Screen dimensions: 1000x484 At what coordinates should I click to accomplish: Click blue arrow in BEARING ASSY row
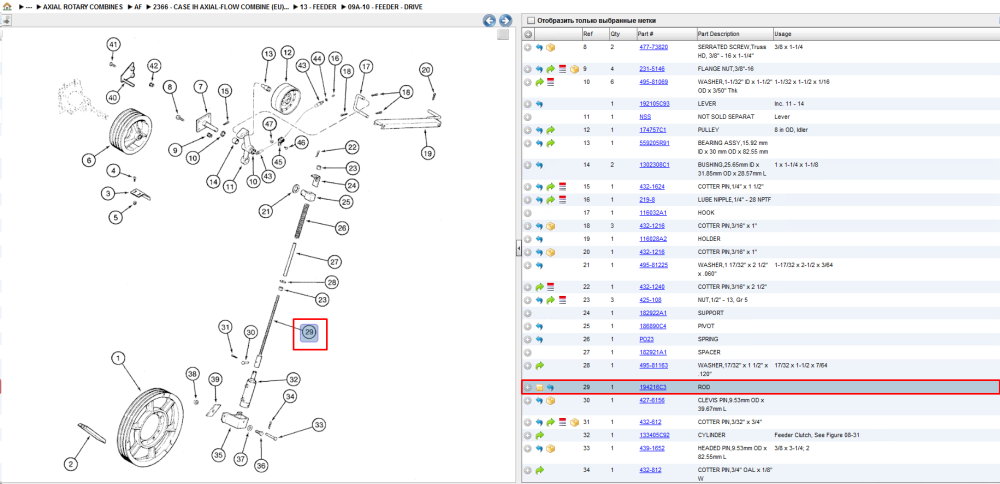click(x=540, y=143)
